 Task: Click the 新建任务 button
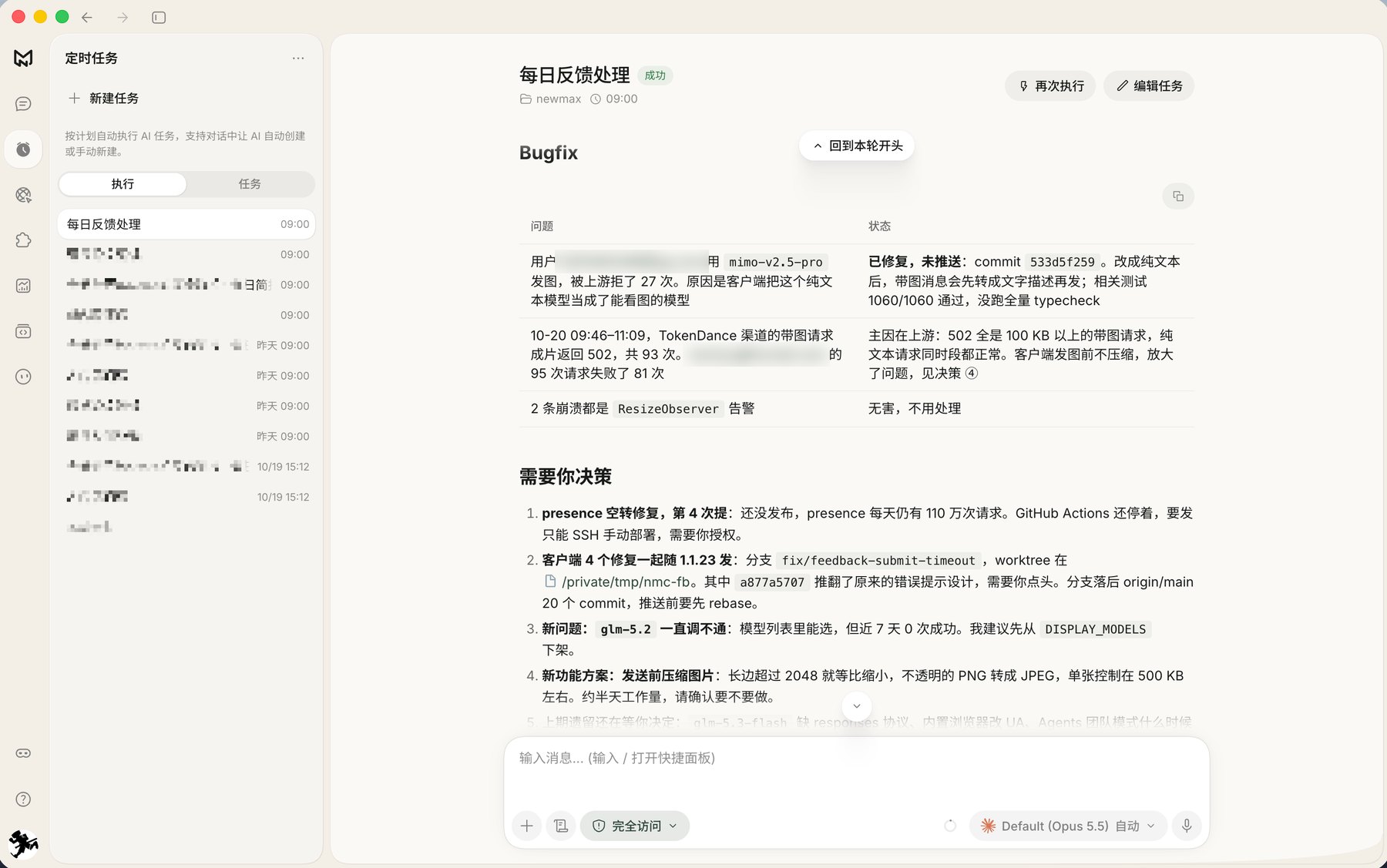click(103, 98)
